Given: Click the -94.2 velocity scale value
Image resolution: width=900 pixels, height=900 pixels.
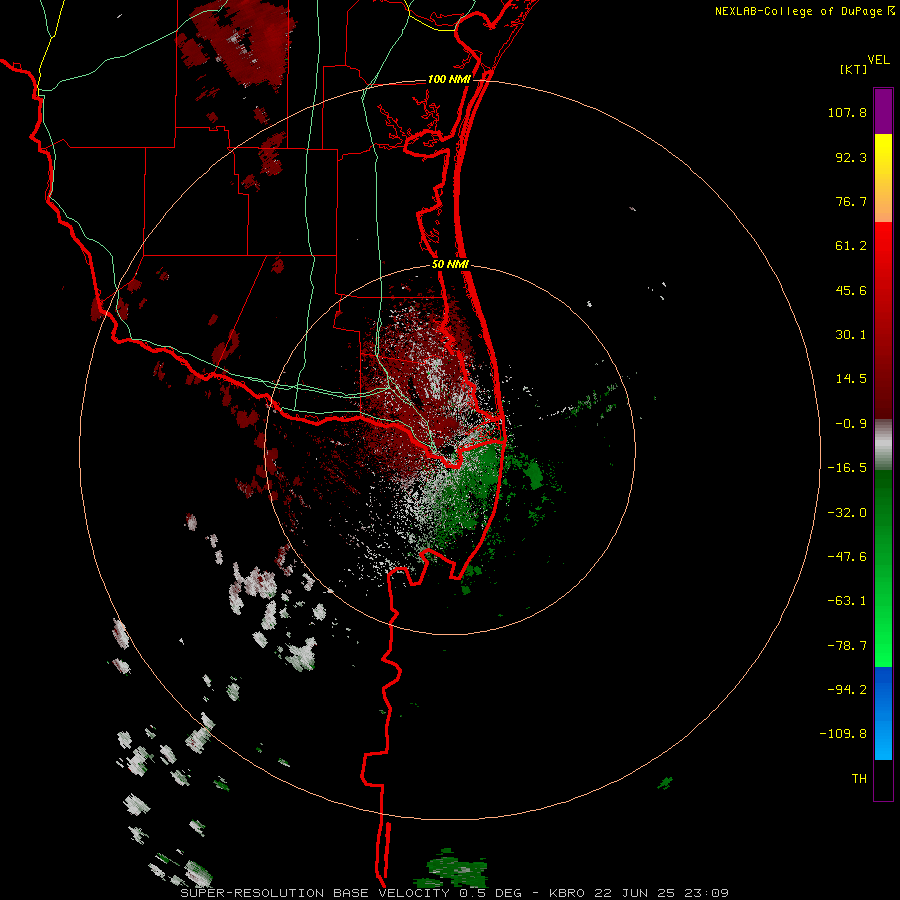Looking at the screenshot, I should [x=847, y=690].
